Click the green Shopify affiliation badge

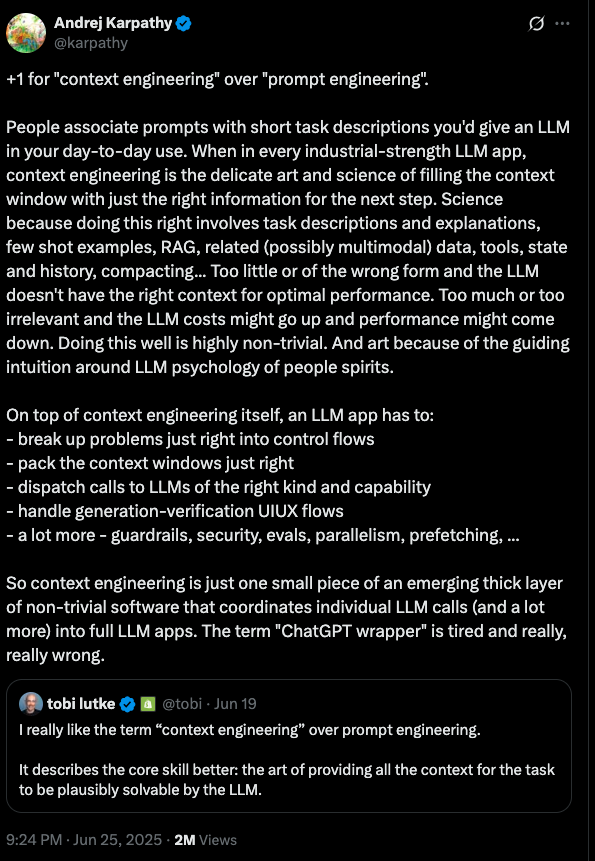click(x=147, y=703)
